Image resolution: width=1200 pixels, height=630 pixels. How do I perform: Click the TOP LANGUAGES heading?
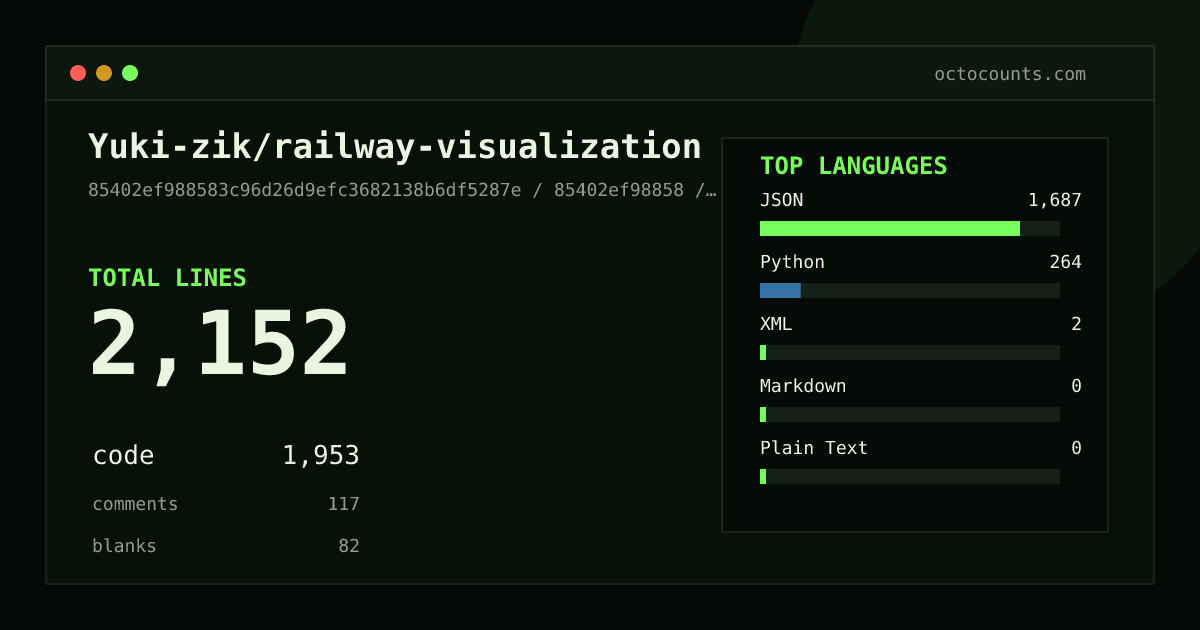tap(854, 166)
